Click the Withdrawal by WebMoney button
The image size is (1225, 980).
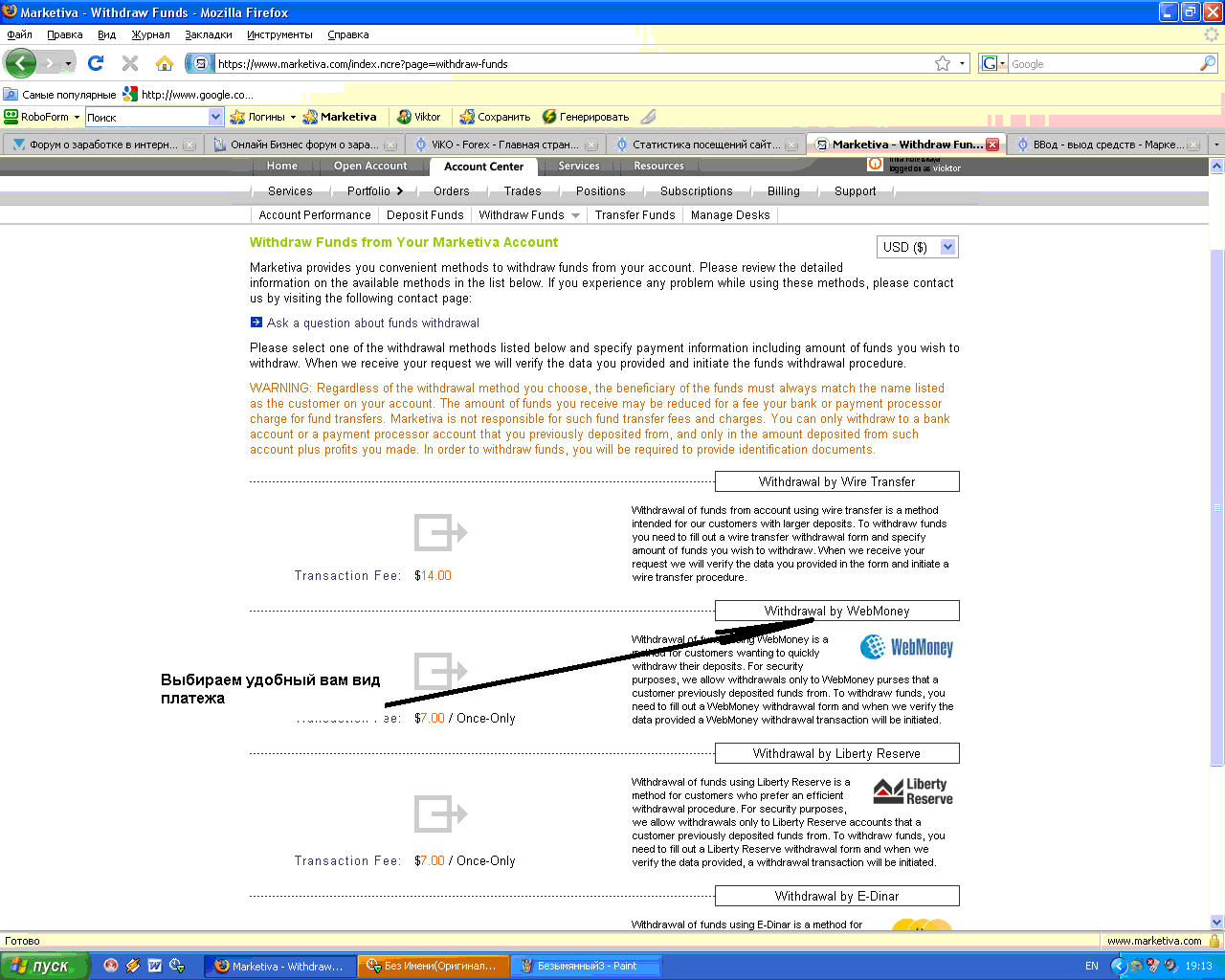click(836, 611)
